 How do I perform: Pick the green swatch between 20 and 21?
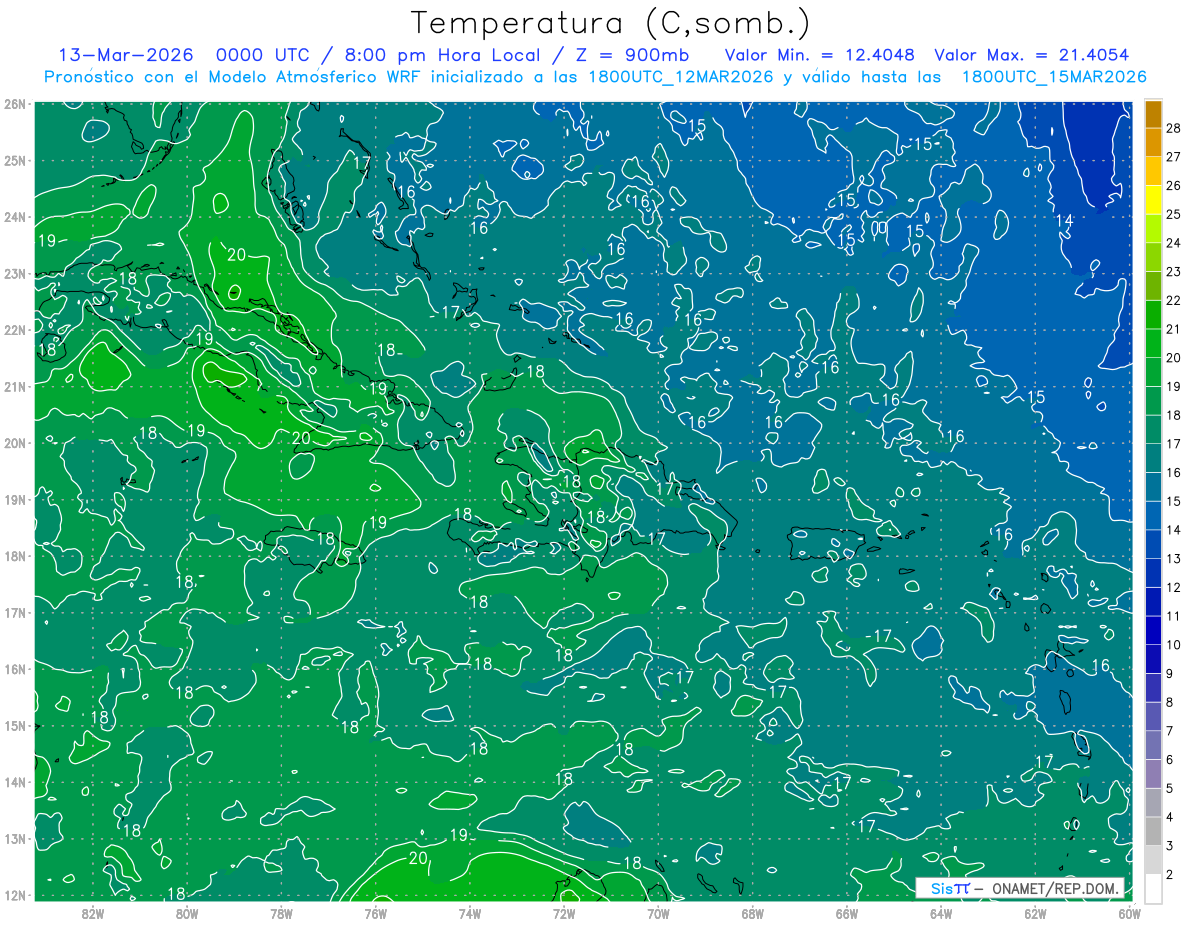(1153, 343)
